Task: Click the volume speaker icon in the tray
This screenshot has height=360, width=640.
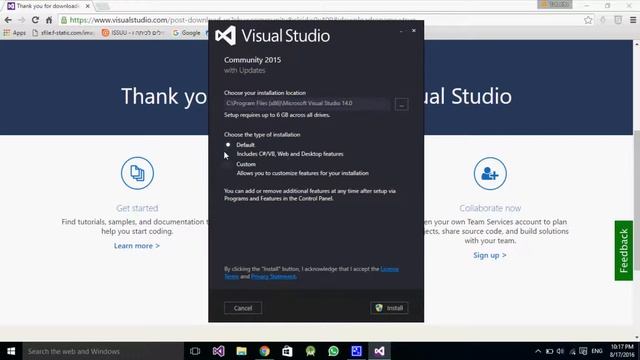Action: 560,351
